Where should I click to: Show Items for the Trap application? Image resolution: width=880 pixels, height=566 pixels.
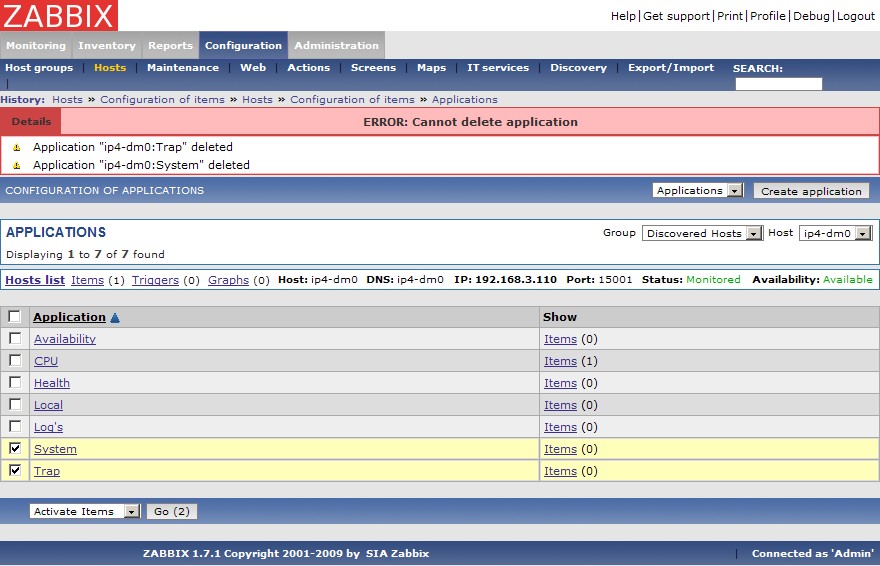click(x=560, y=471)
